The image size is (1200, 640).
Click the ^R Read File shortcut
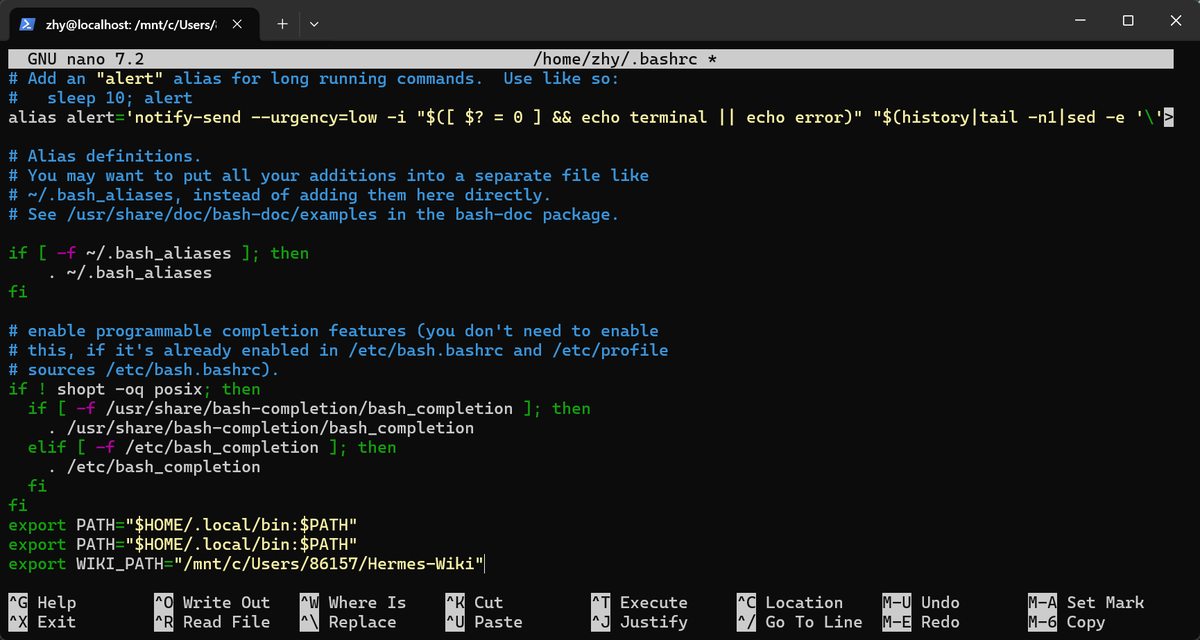[212, 622]
